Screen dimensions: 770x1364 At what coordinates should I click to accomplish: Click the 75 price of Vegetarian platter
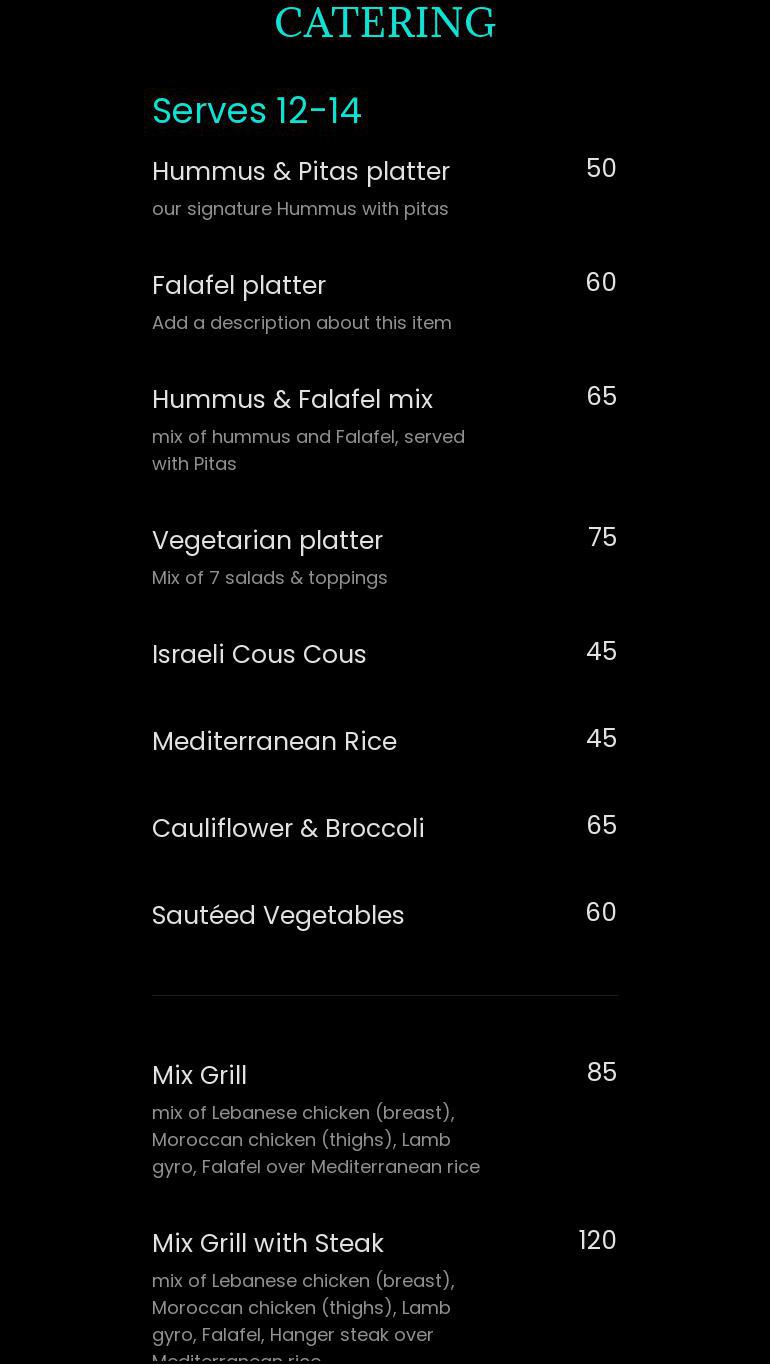[x=602, y=537]
